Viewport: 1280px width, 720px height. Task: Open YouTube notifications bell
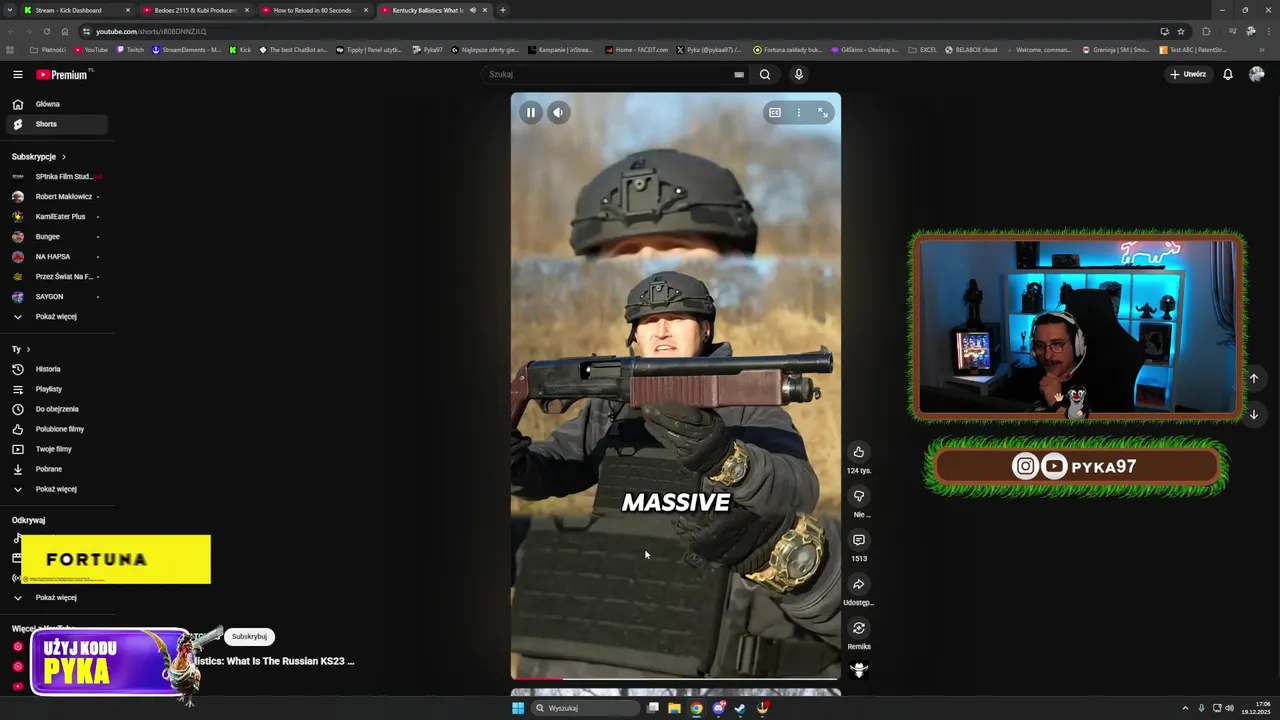coord(1228,74)
